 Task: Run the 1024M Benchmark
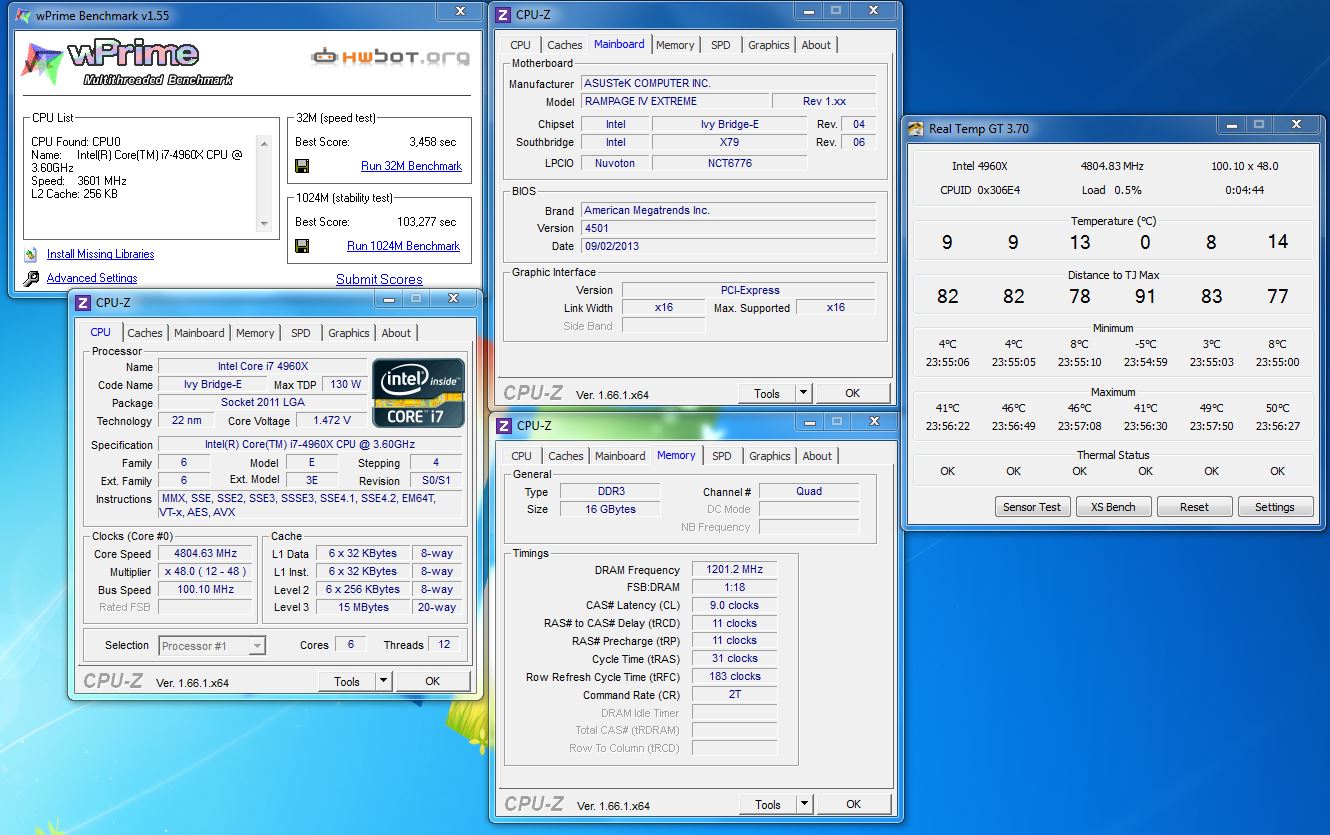pyautogui.click(x=403, y=246)
